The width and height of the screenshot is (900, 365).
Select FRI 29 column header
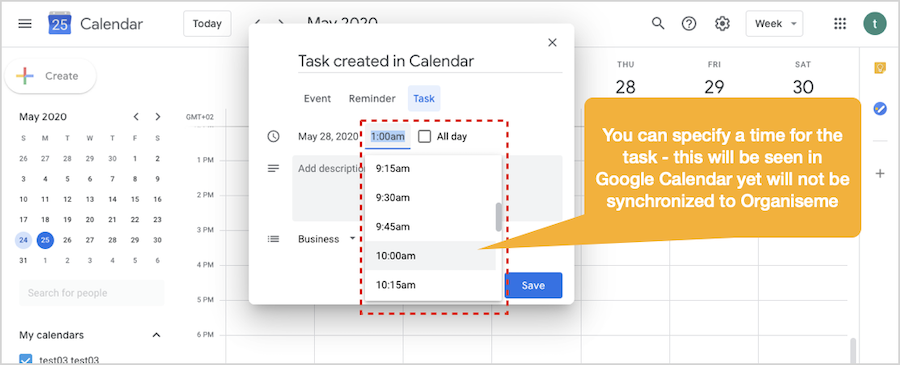coord(714,79)
